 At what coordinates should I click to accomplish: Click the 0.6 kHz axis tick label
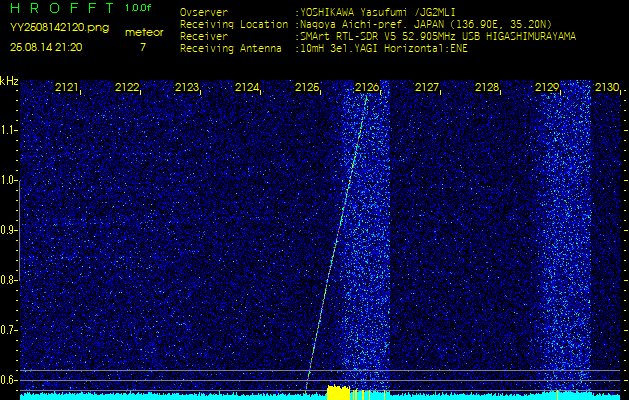point(8,380)
